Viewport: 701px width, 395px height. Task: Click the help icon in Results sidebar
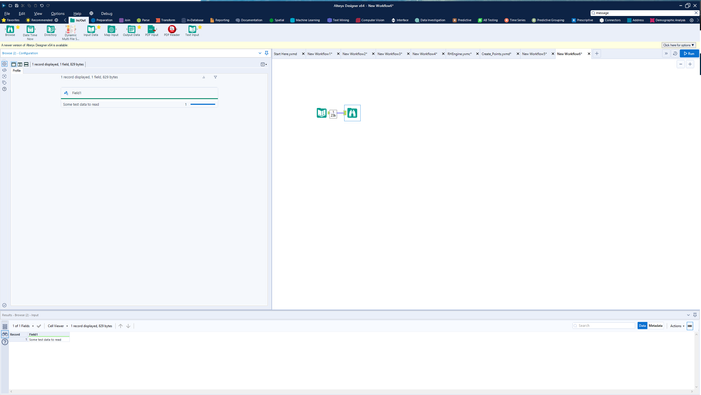tap(5, 342)
